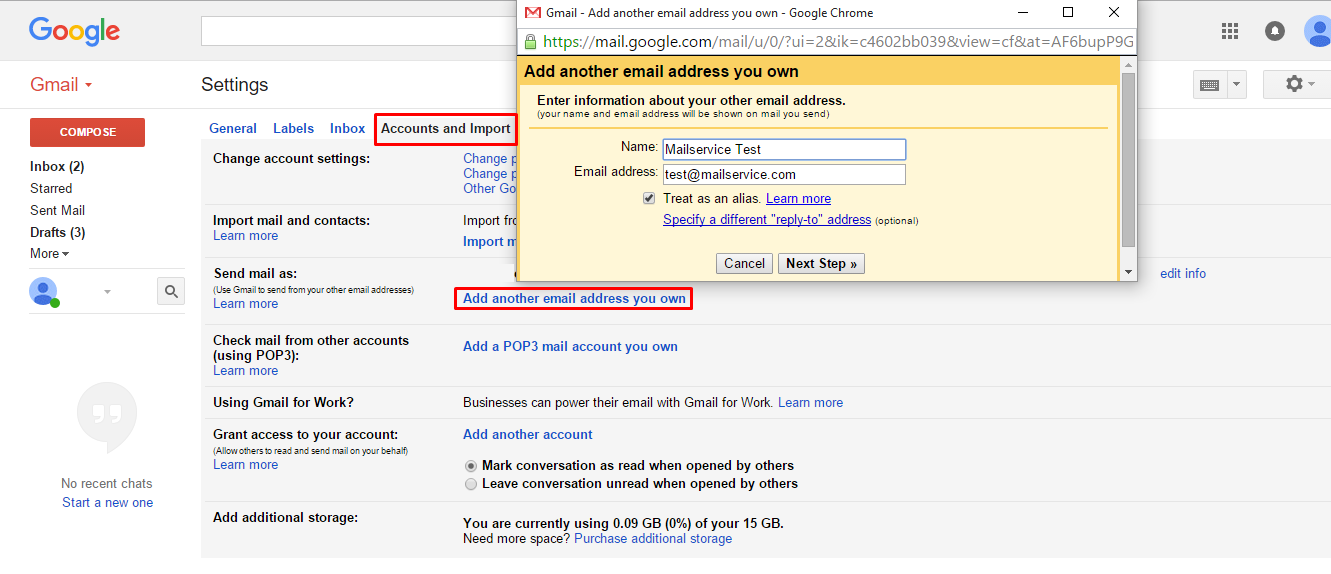The height and width of the screenshot is (574, 1331).
Task: Click the Google search box
Action: (x=358, y=31)
